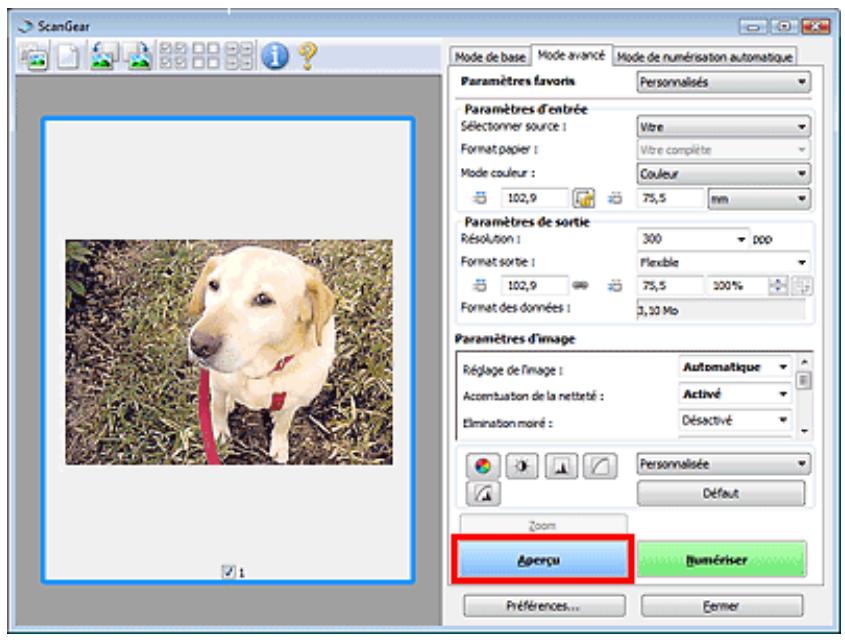Open the Elimination moiré dropdown
The height and width of the screenshot is (640, 845).
tap(735, 420)
